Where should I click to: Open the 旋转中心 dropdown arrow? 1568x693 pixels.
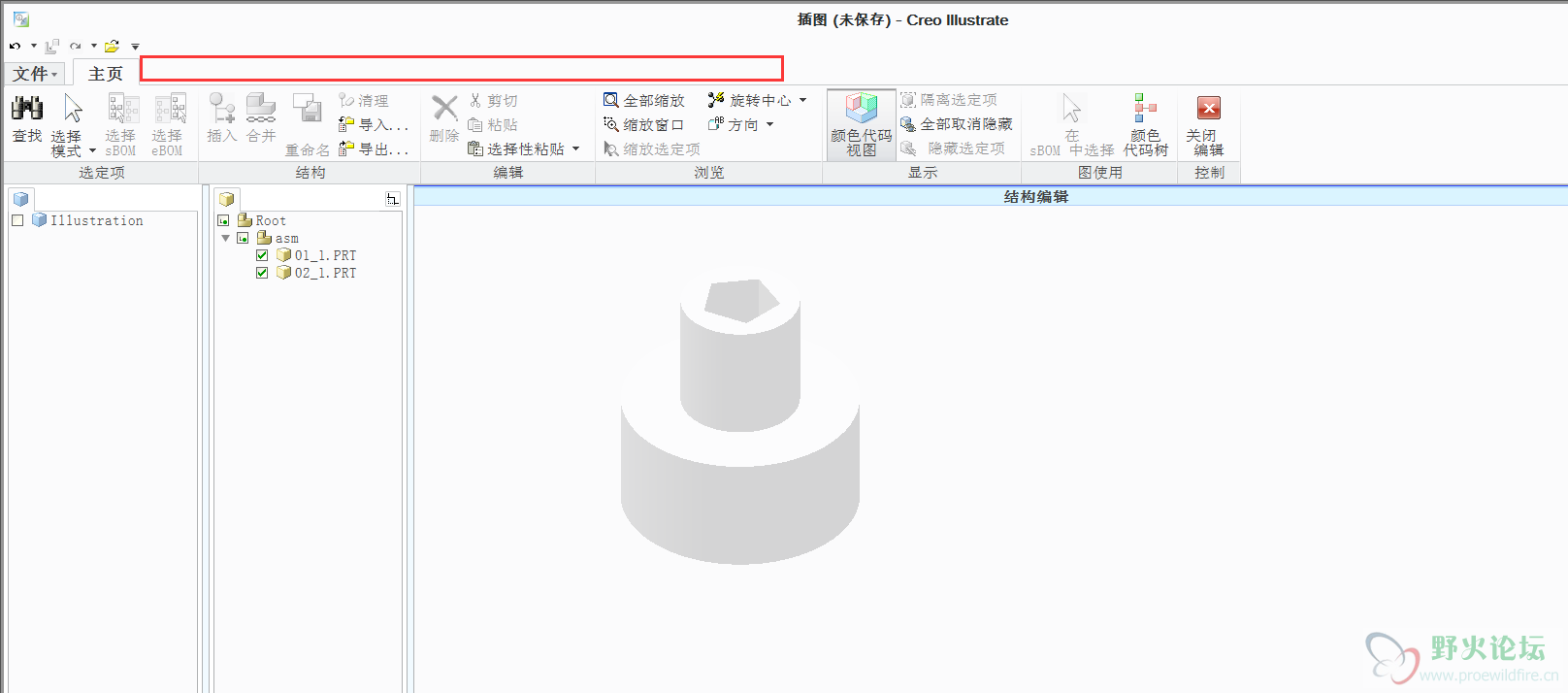803,100
